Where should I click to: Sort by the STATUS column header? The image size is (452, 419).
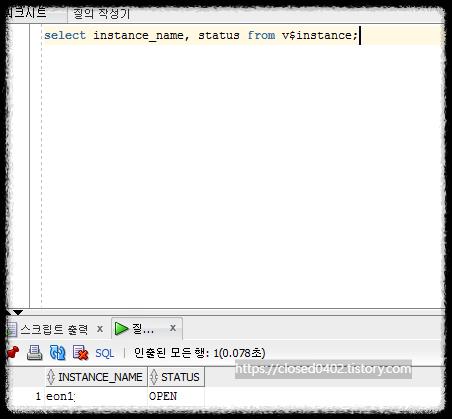click(x=176, y=377)
